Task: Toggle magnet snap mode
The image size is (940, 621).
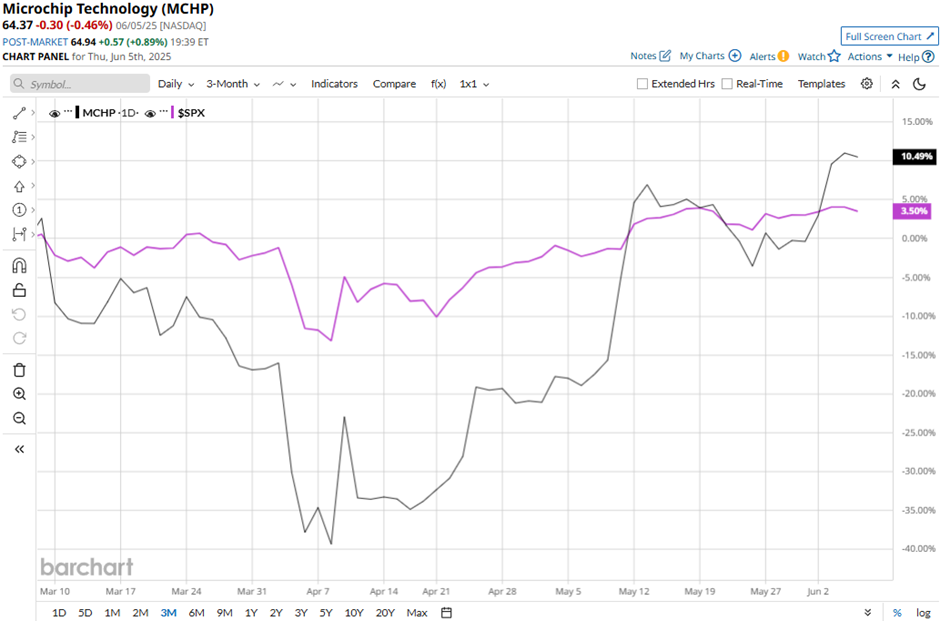Action: click(x=19, y=266)
